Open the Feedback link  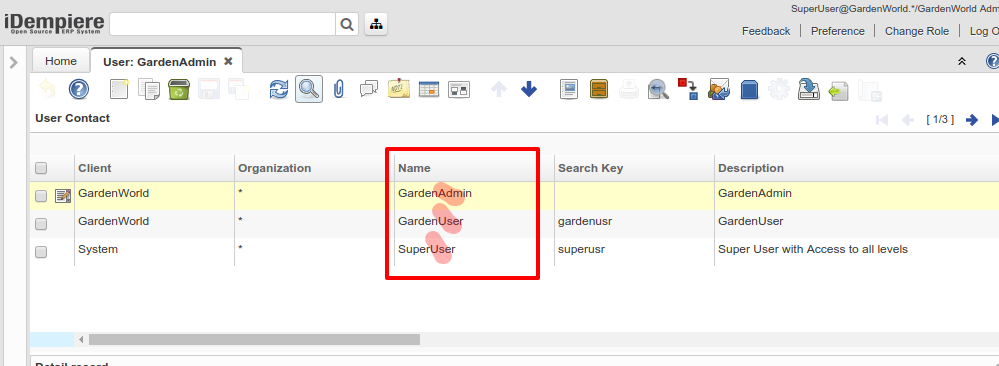[x=766, y=31]
